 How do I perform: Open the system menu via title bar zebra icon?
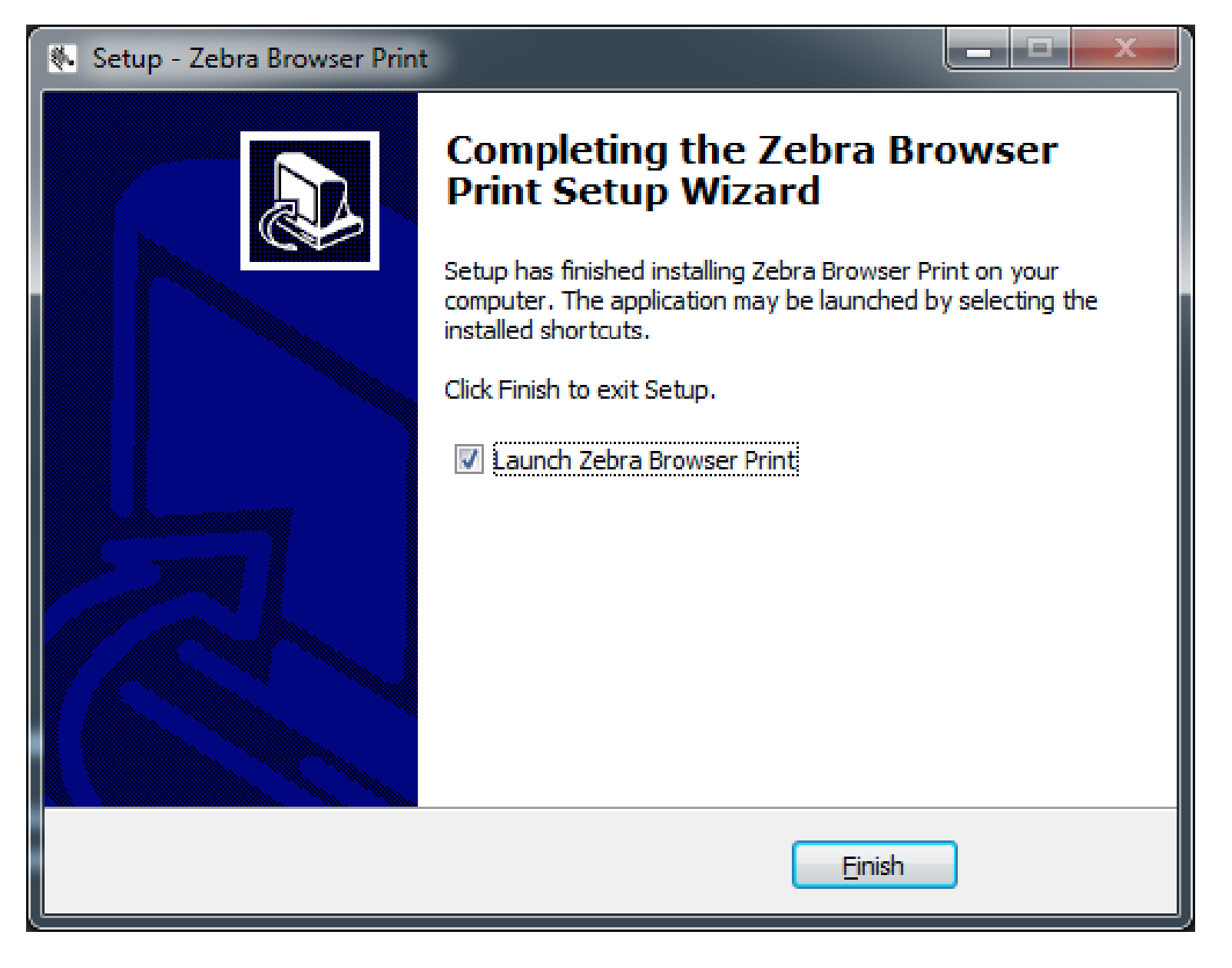61,58
